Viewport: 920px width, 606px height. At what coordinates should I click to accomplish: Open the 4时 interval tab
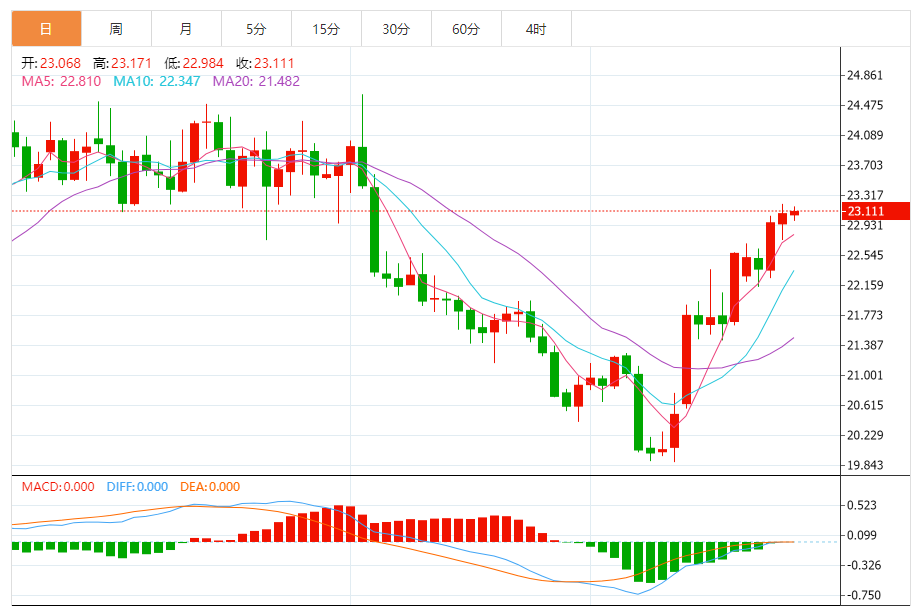coord(536,29)
